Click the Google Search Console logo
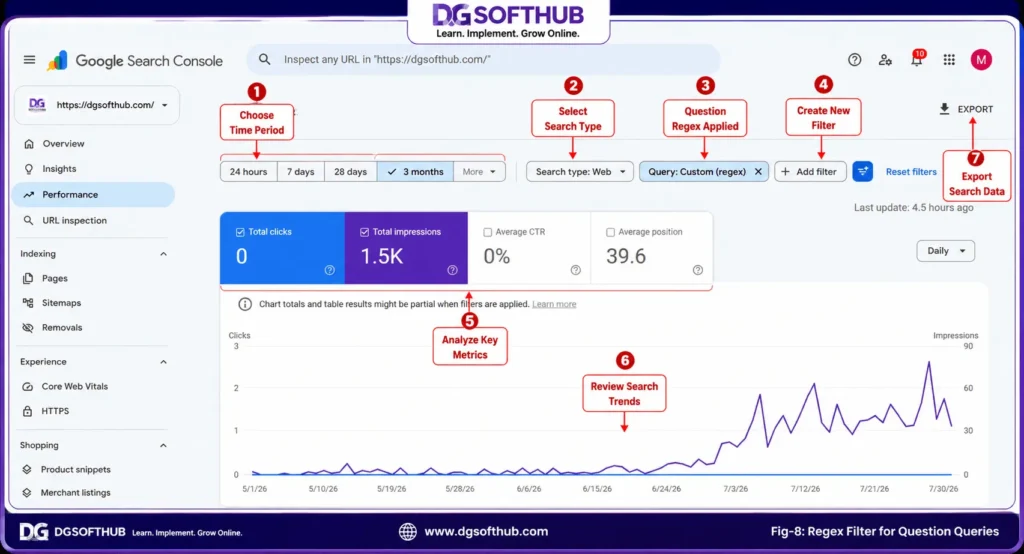Viewport: 1024px width, 554px height. [135, 61]
